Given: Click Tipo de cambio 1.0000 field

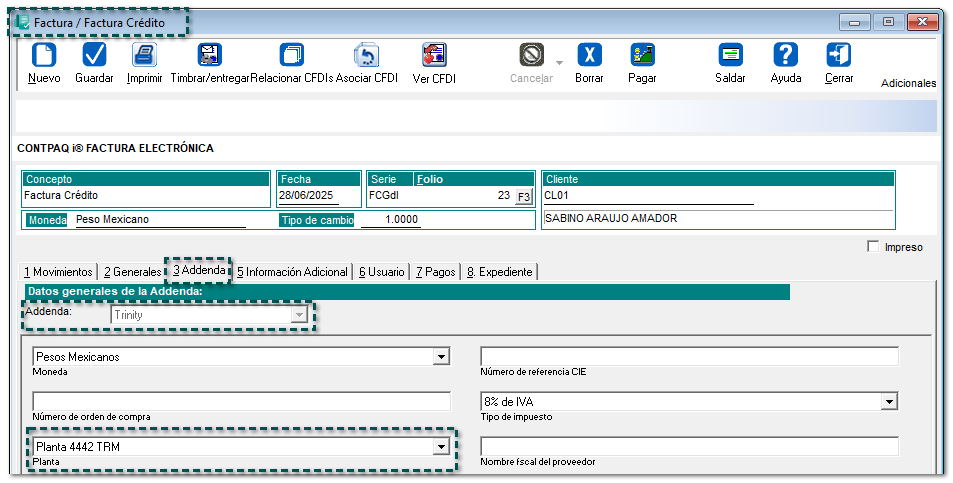Looking at the screenshot, I should 390,220.
